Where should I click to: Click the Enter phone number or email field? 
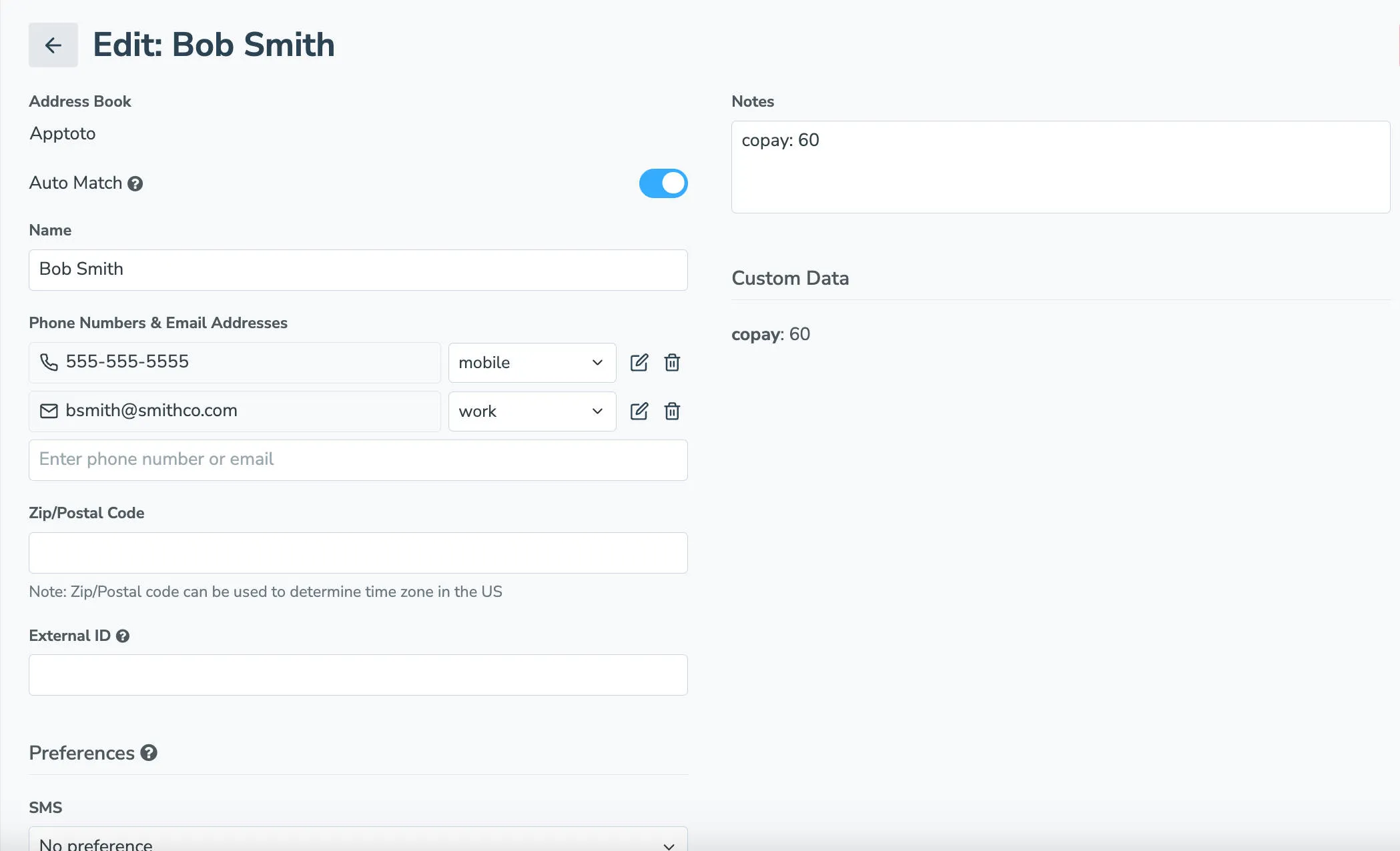tap(358, 460)
